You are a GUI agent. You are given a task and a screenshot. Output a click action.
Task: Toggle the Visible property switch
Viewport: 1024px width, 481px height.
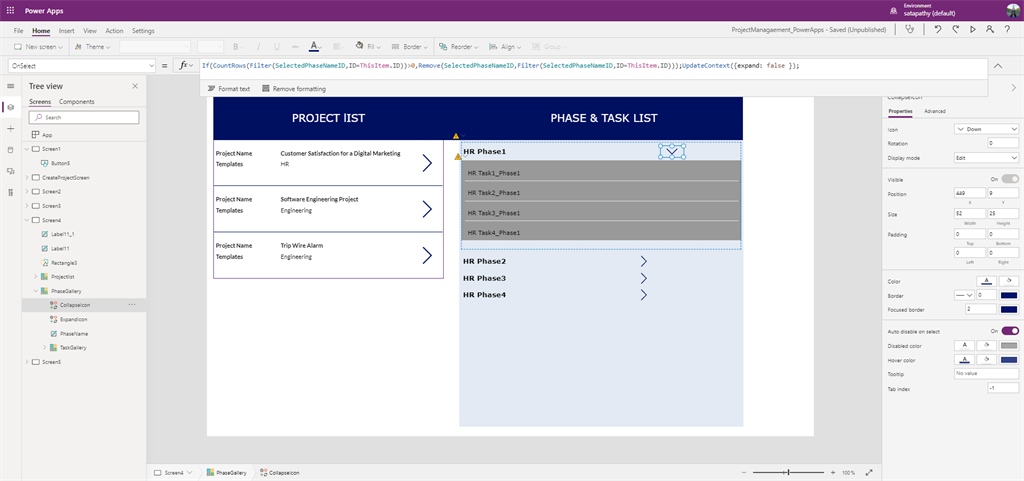point(1011,179)
